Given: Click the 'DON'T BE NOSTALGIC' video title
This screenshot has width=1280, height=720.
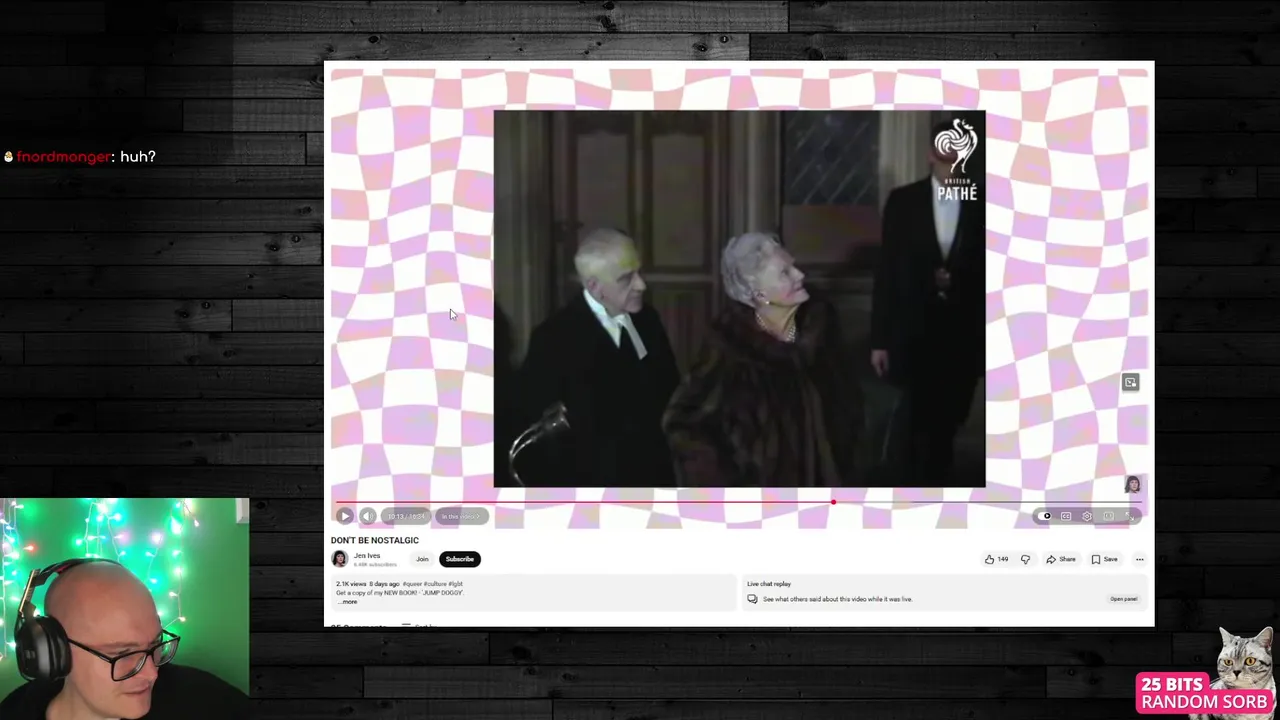Looking at the screenshot, I should pyautogui.click(x=375, y=540).
